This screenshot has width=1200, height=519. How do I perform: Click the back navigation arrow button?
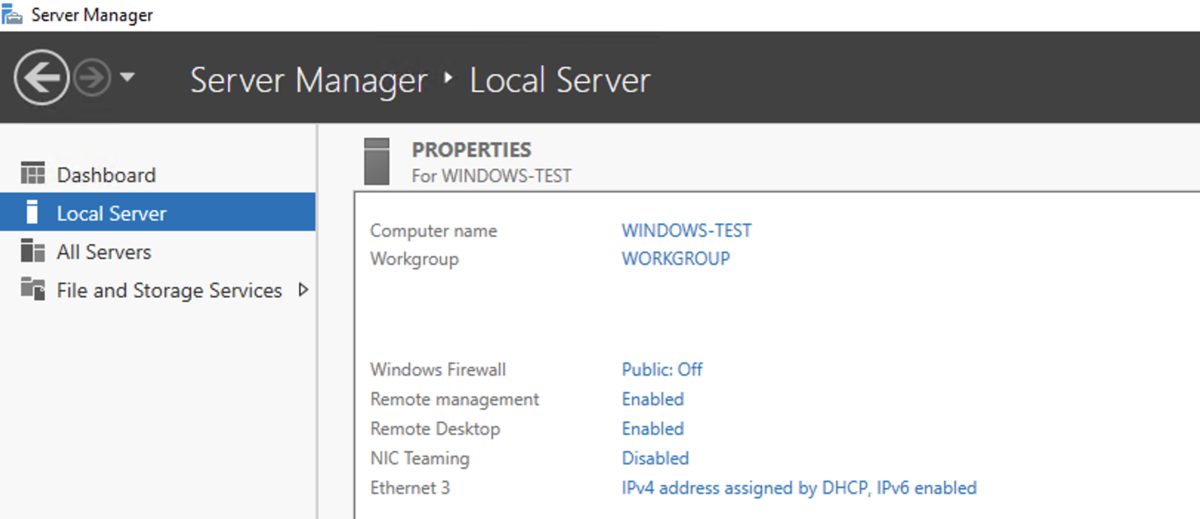41,78
